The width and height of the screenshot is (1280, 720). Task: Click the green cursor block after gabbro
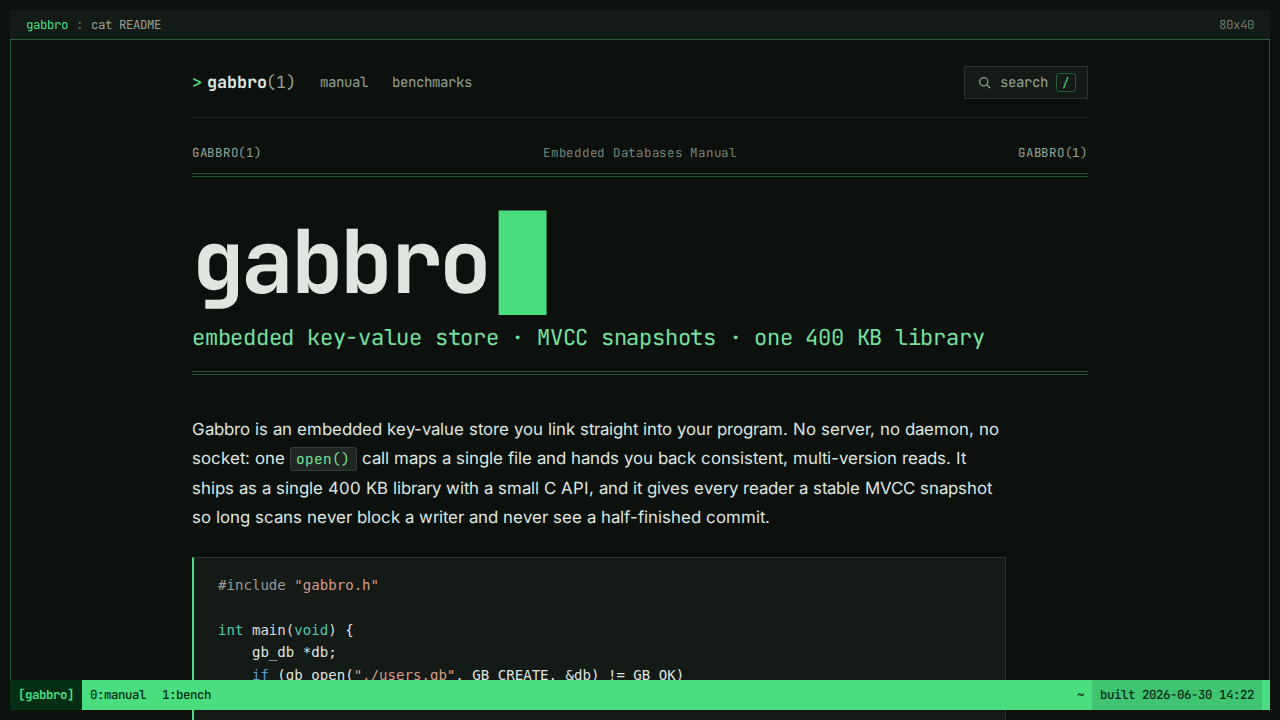point(523,262)
